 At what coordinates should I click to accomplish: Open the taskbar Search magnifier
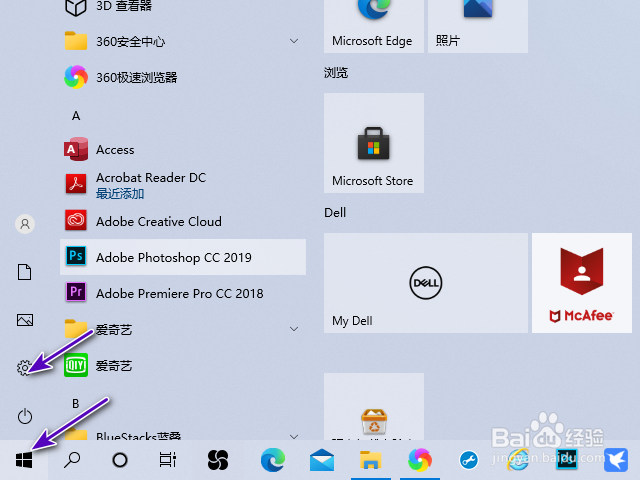coord(72,460)
